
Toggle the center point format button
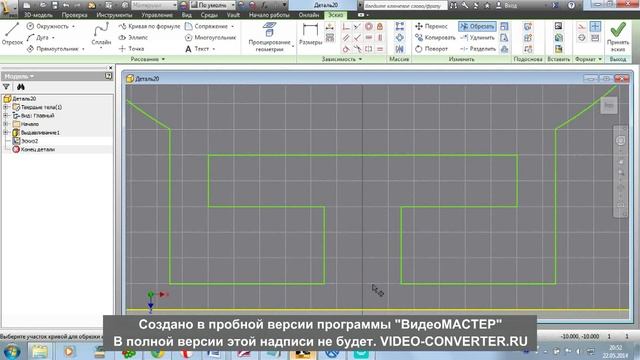[596, 27]
